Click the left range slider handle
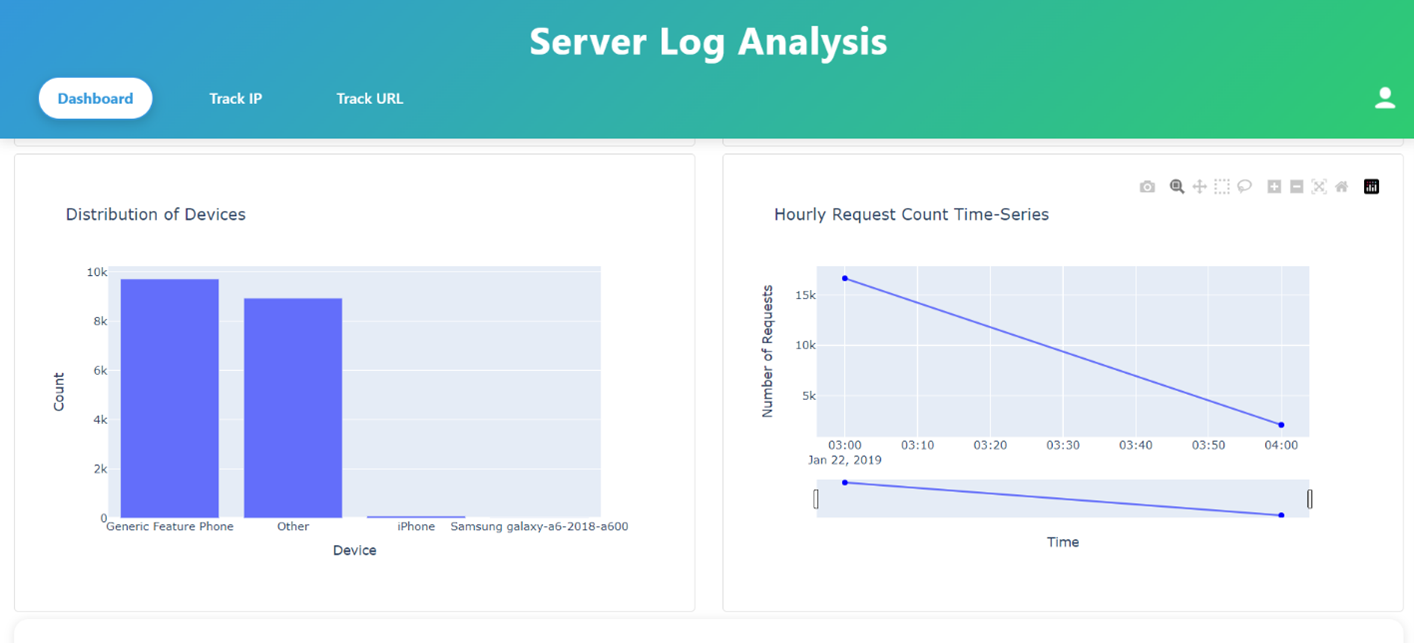 (816, 498)
